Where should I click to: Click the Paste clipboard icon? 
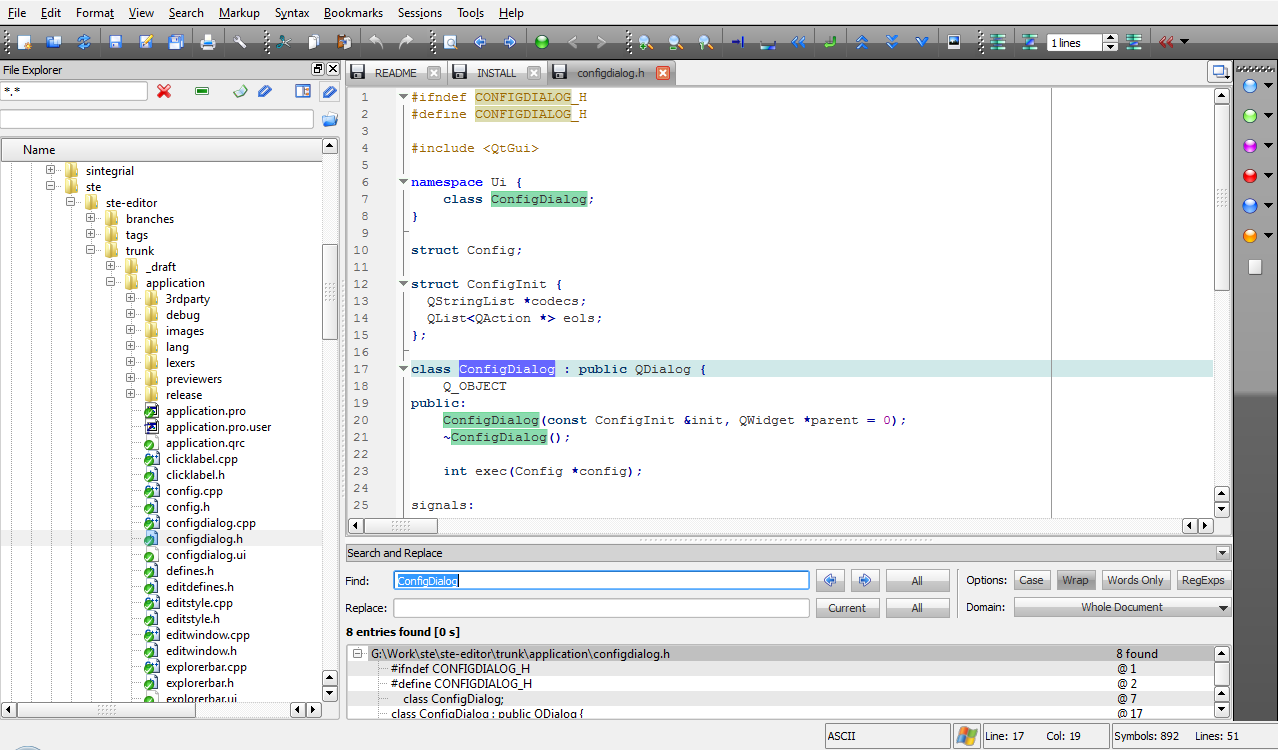coord(344,42)
